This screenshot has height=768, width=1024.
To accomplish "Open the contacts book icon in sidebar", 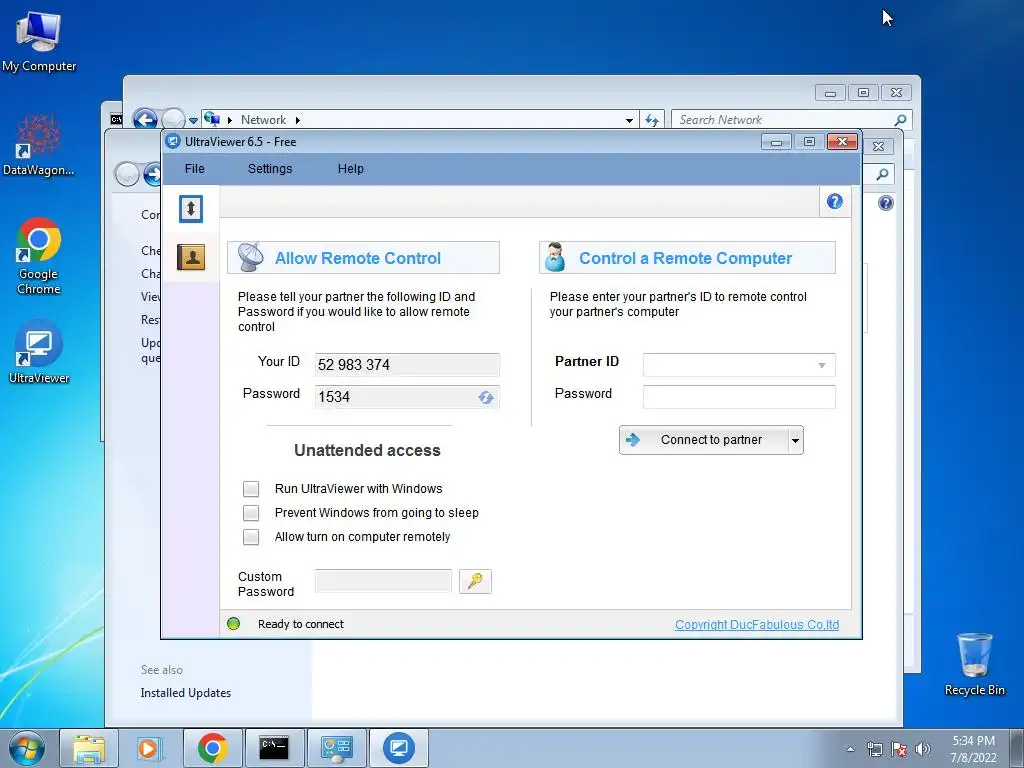I will [191, 257].
